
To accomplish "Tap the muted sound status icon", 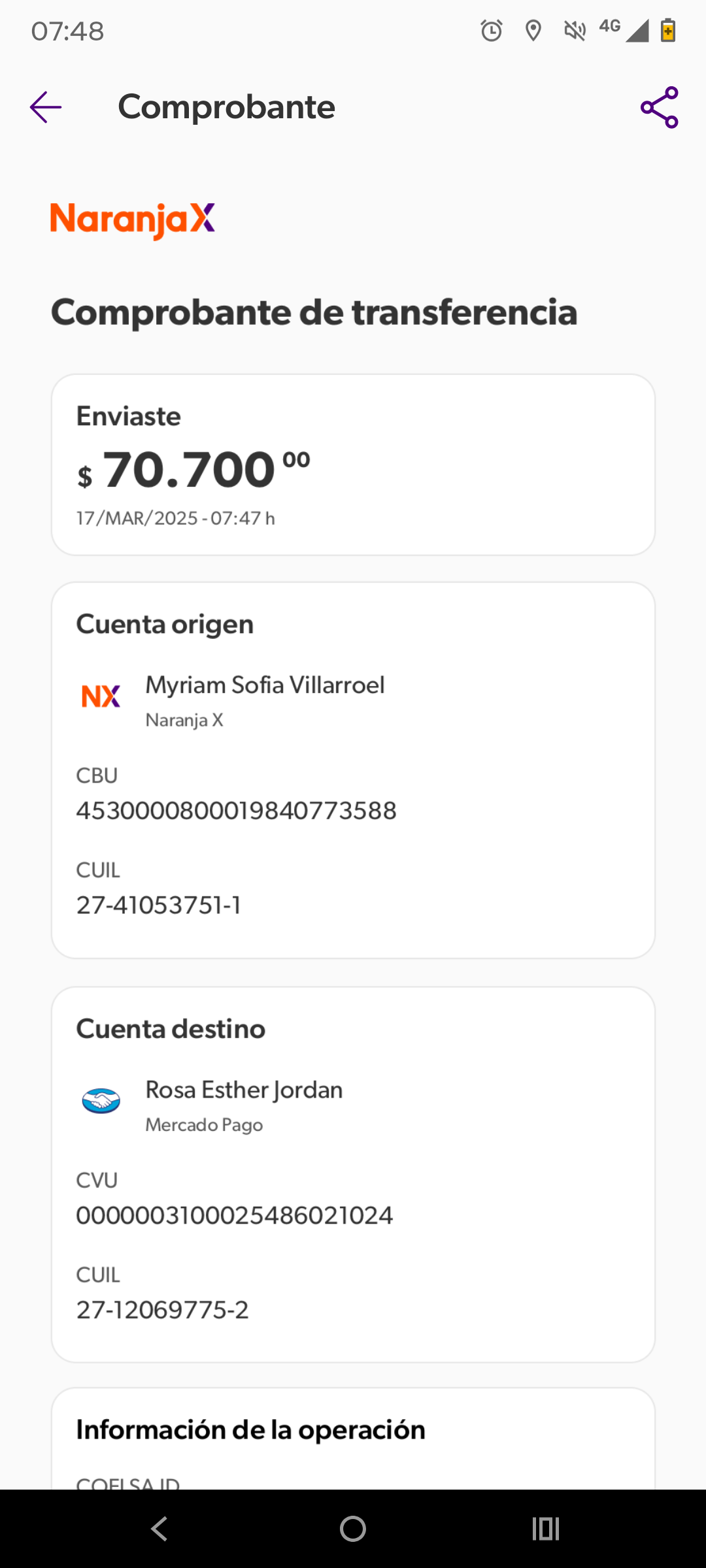I will point(575,31).
